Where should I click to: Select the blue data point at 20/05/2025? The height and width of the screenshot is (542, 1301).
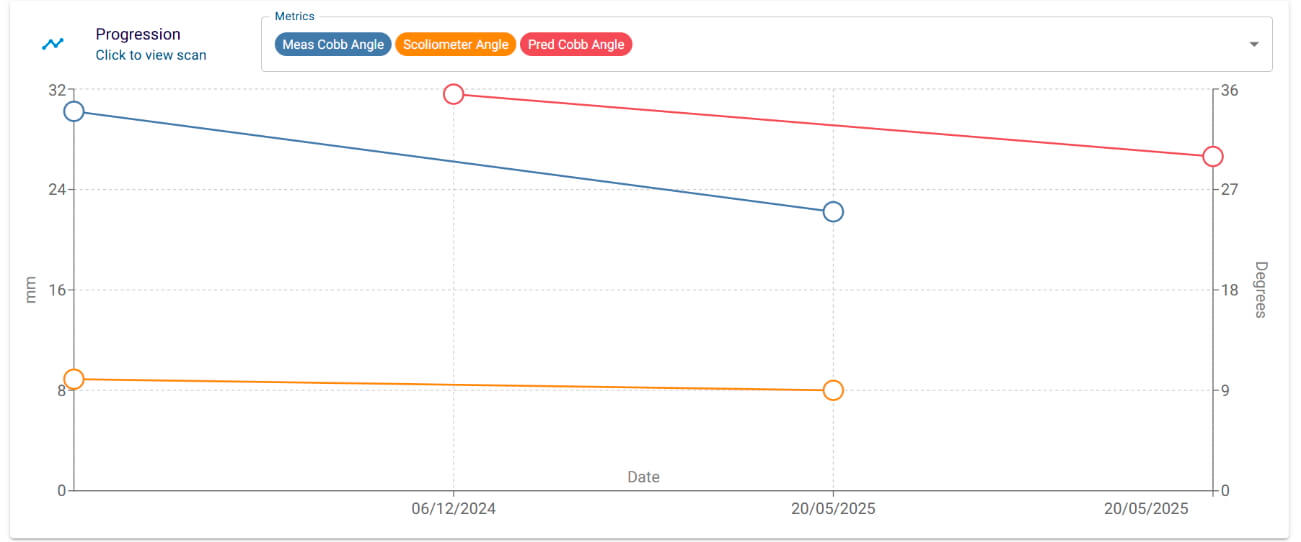(x=833, y=212)
